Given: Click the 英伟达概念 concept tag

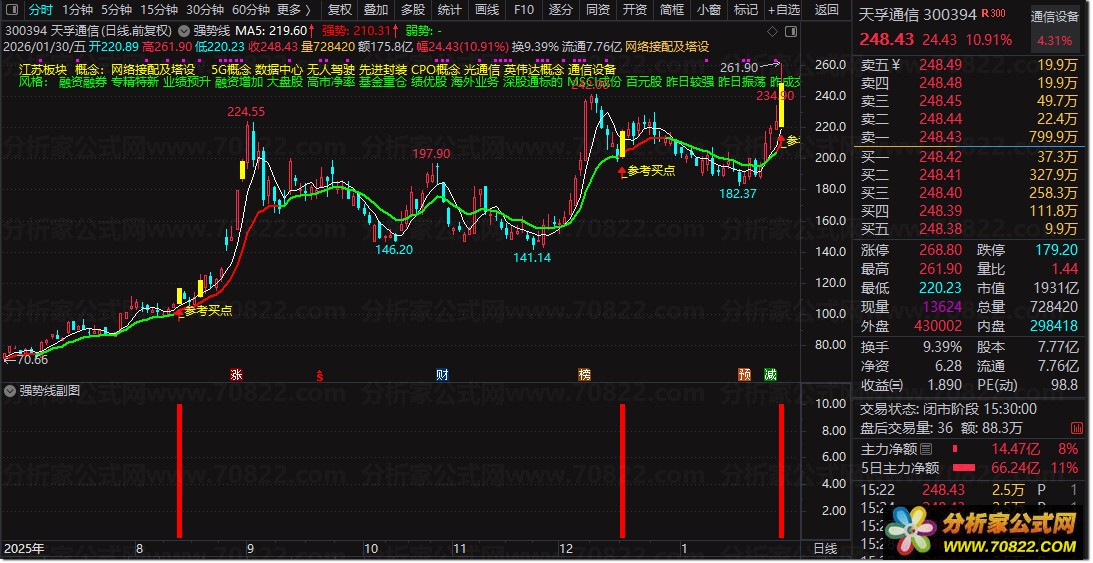Looking at the screenshot, I should (x=534, y=70).
